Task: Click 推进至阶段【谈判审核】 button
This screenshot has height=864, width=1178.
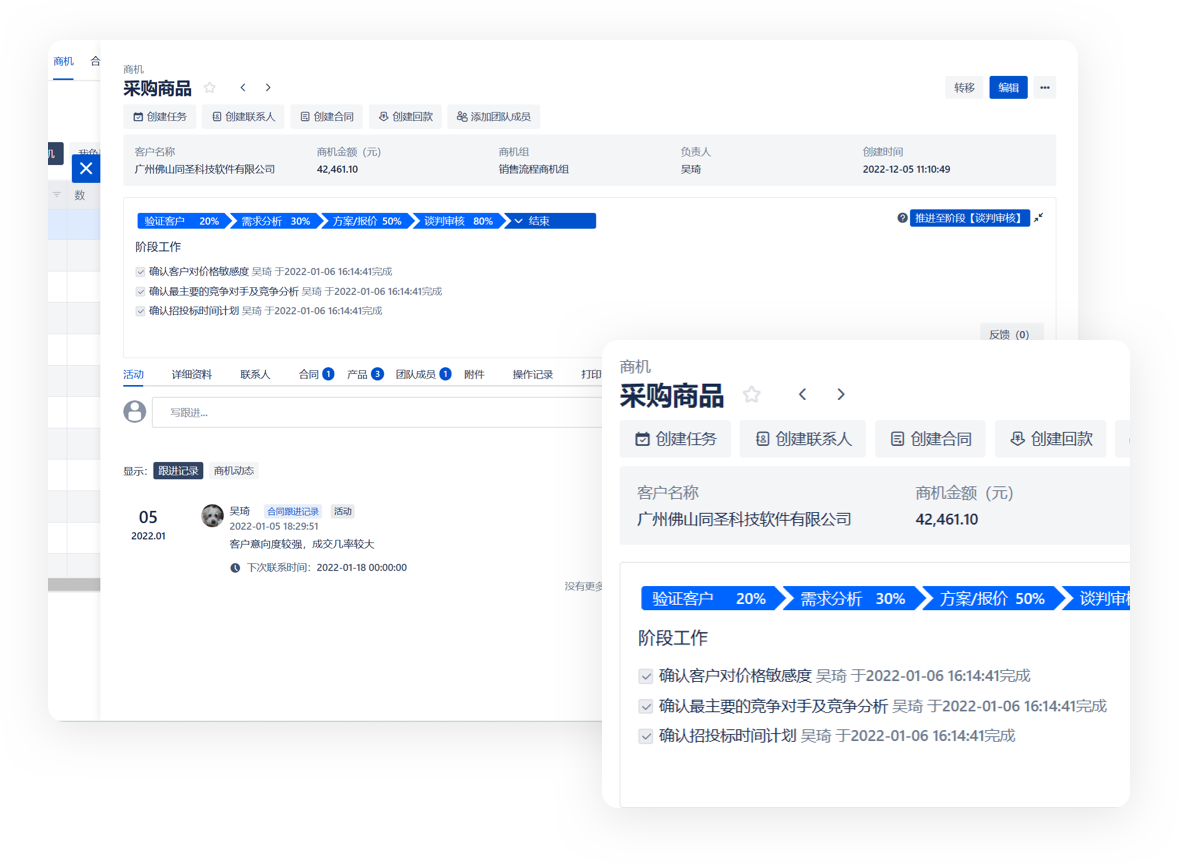Action: (969, 218)
